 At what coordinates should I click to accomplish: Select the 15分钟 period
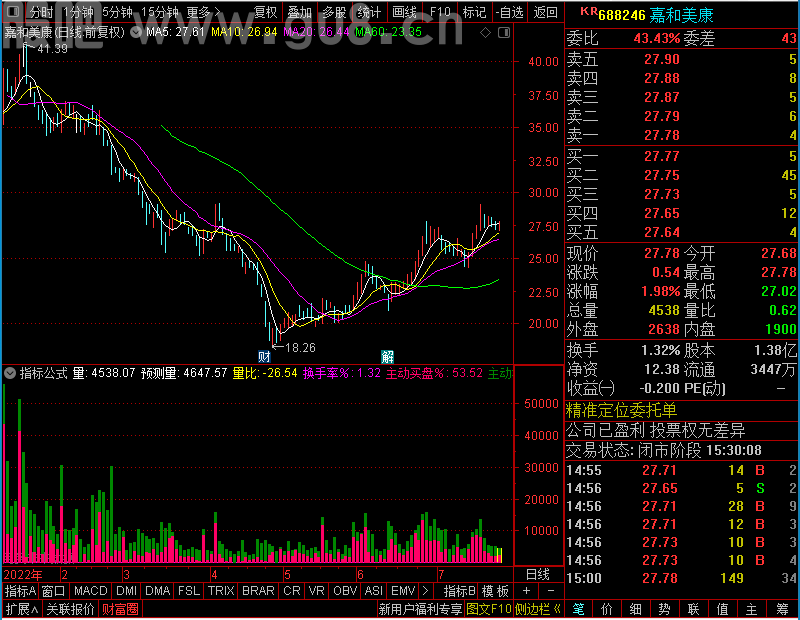(x=160, y=12)
